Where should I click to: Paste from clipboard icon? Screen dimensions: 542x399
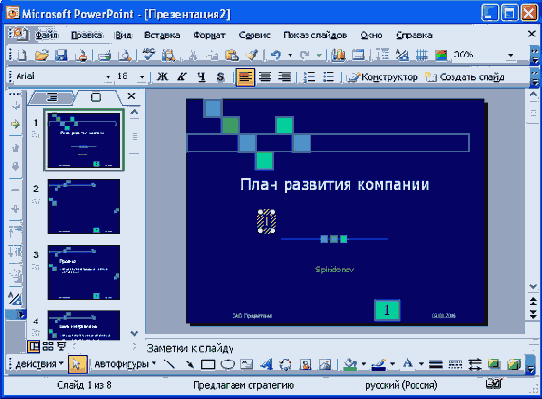232,55
